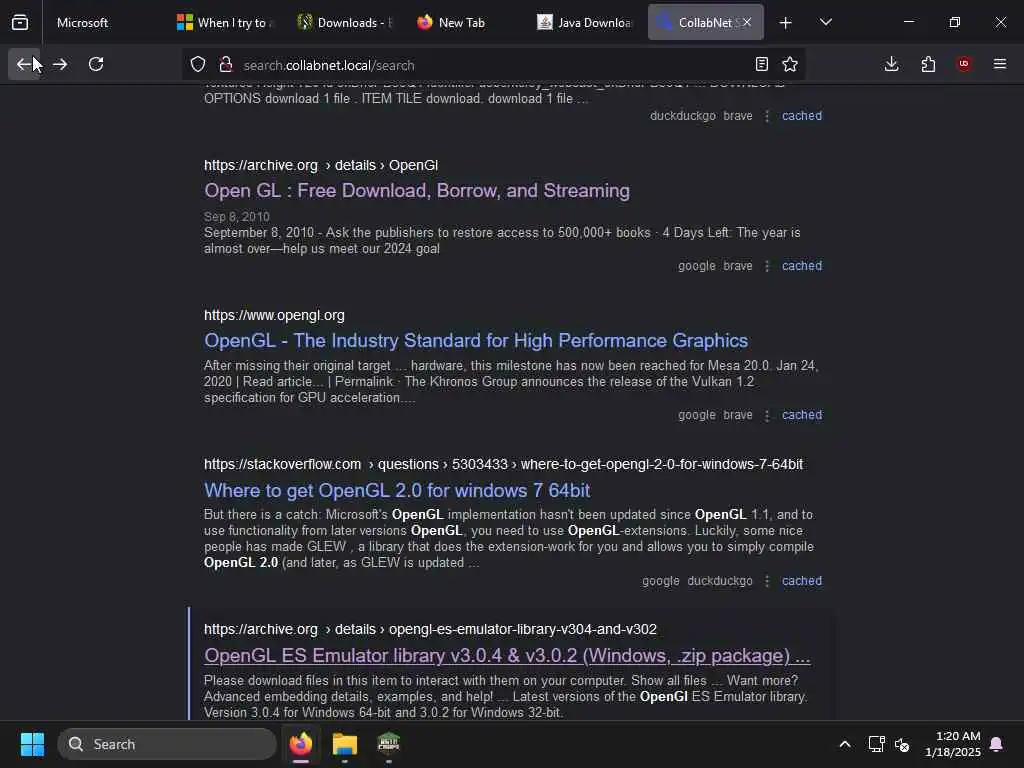Click the archive.org opengl-es-emulator URL text
Screen dimensions: 1024x768
click(430, 629)
